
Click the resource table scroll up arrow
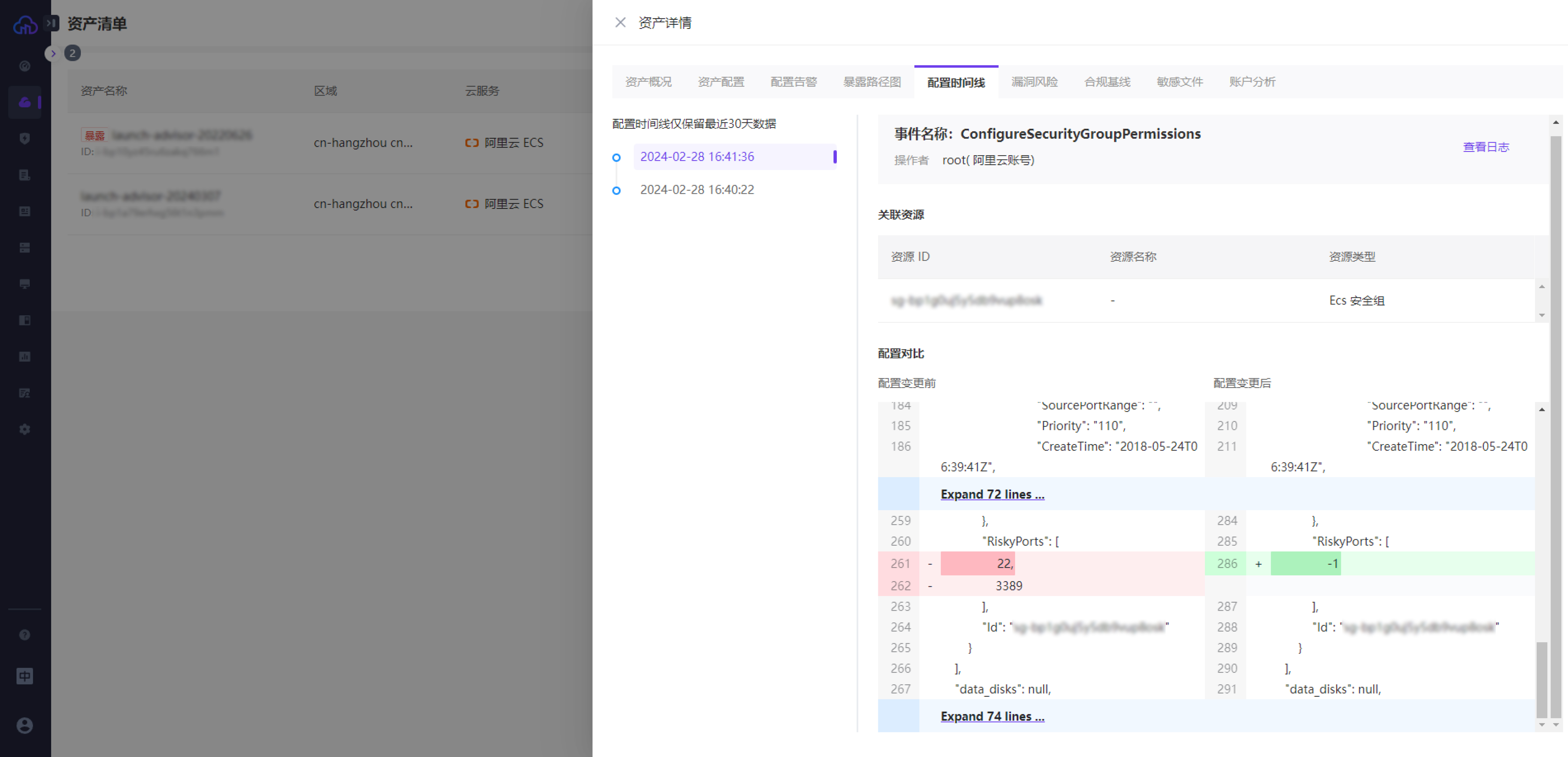coord(1542,287)
